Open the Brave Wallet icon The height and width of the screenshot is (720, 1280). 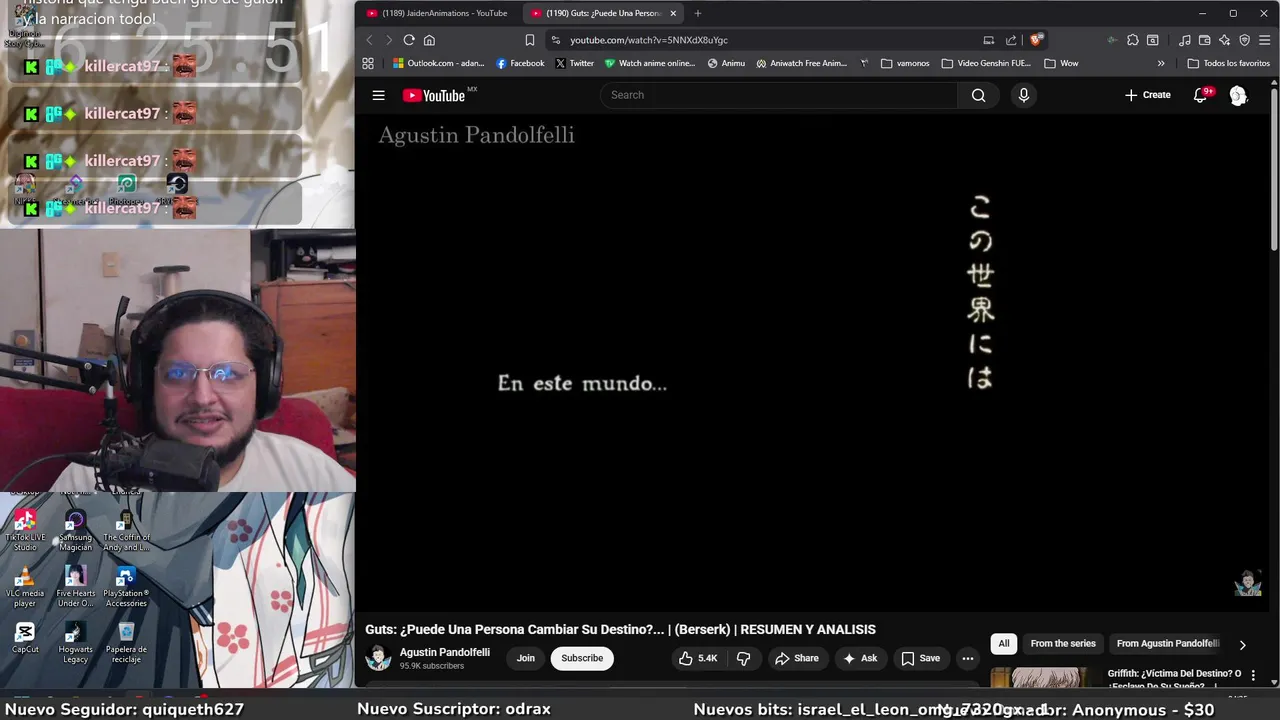point(1205,40)
